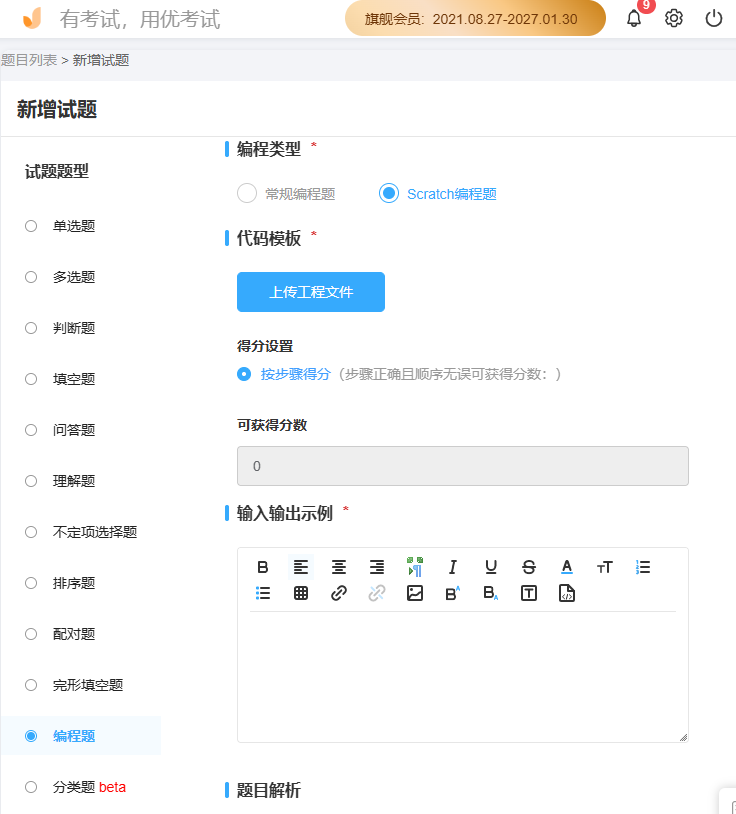Insert a table into editor
736x814 pixels.
[x=301, y=593]
